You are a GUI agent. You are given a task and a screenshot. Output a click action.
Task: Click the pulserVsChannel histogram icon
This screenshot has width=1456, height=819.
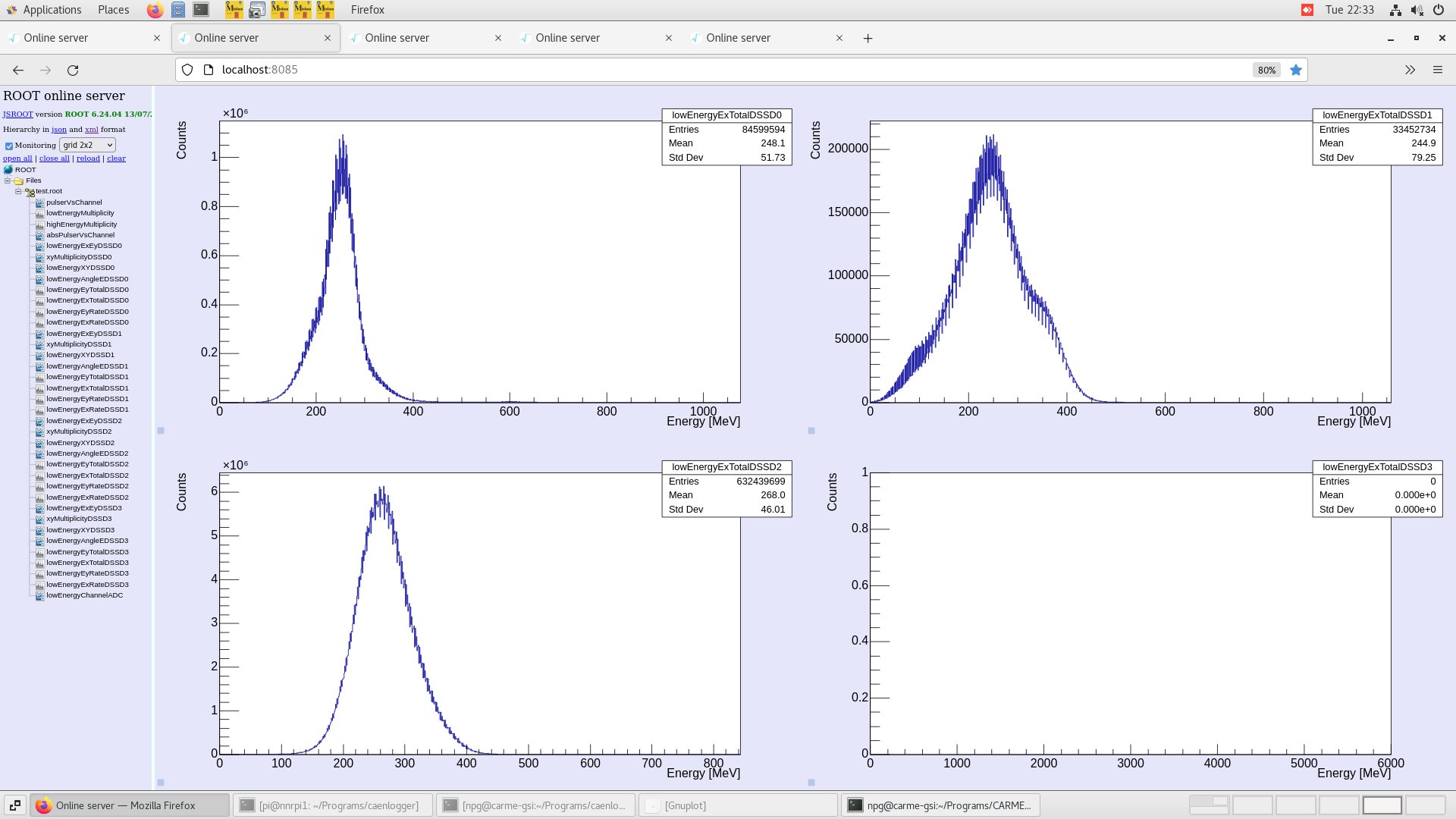click(39, 202)
